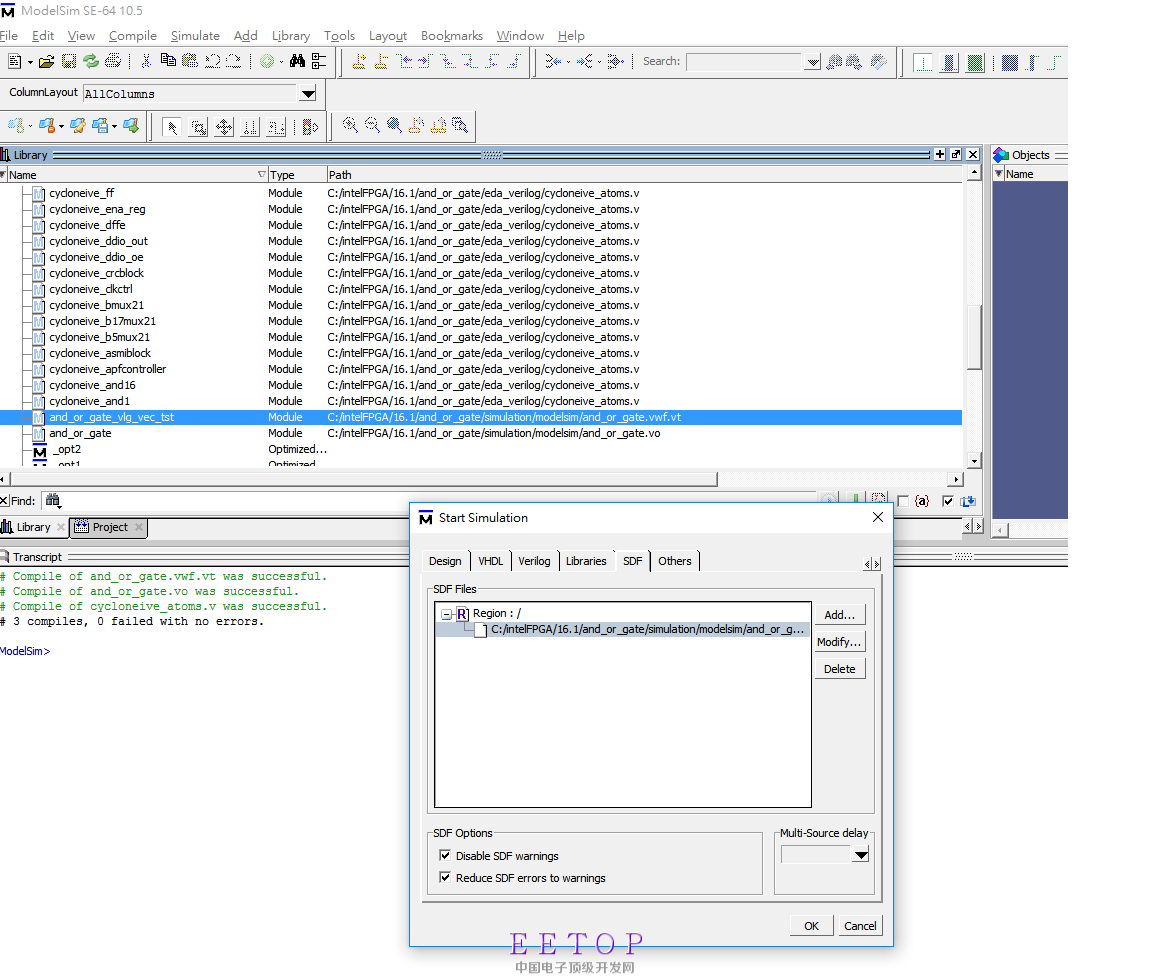The height and width of the screenshot is (980, 1152).
Task: Click the Copy icon in toolbar
Action: point(168,62)
